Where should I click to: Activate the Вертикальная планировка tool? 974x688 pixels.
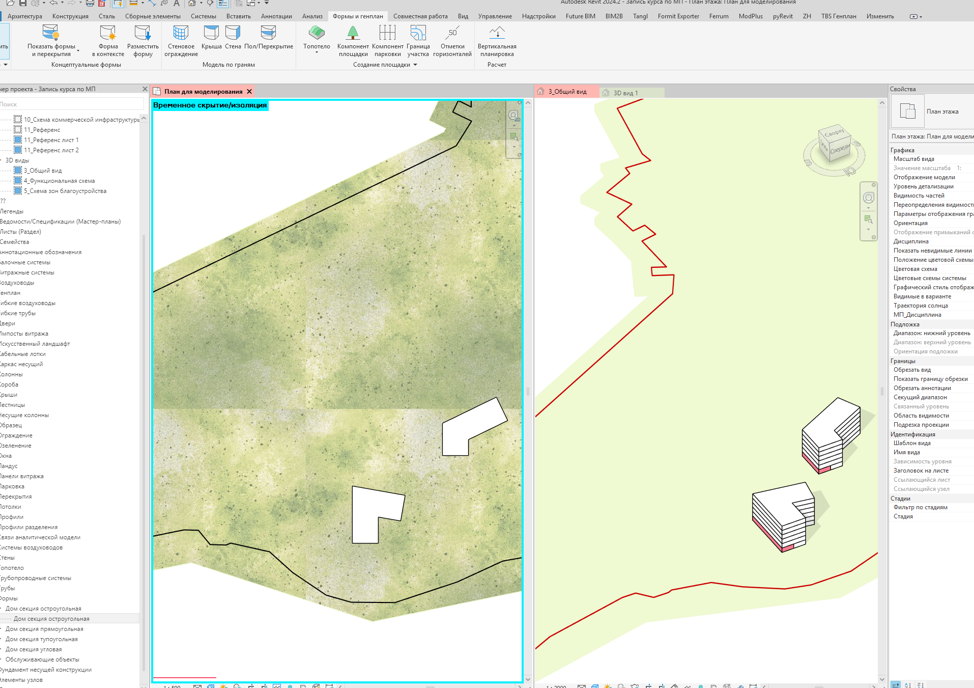pos(497,41)
